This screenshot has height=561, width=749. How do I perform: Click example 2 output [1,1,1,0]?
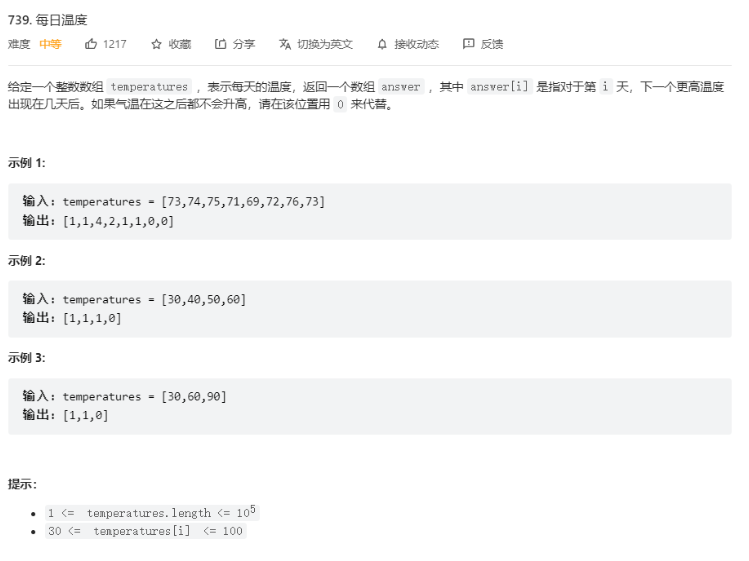(x=92, y=318)
